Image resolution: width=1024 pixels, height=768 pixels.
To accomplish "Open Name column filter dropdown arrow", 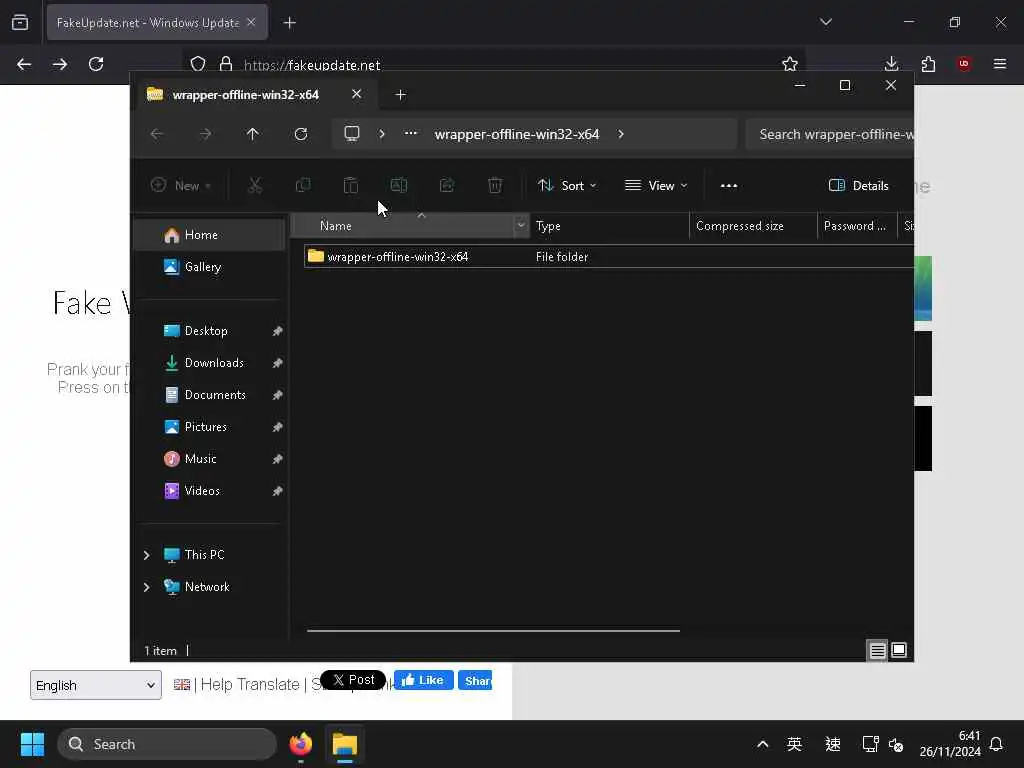I will [520, 225].
